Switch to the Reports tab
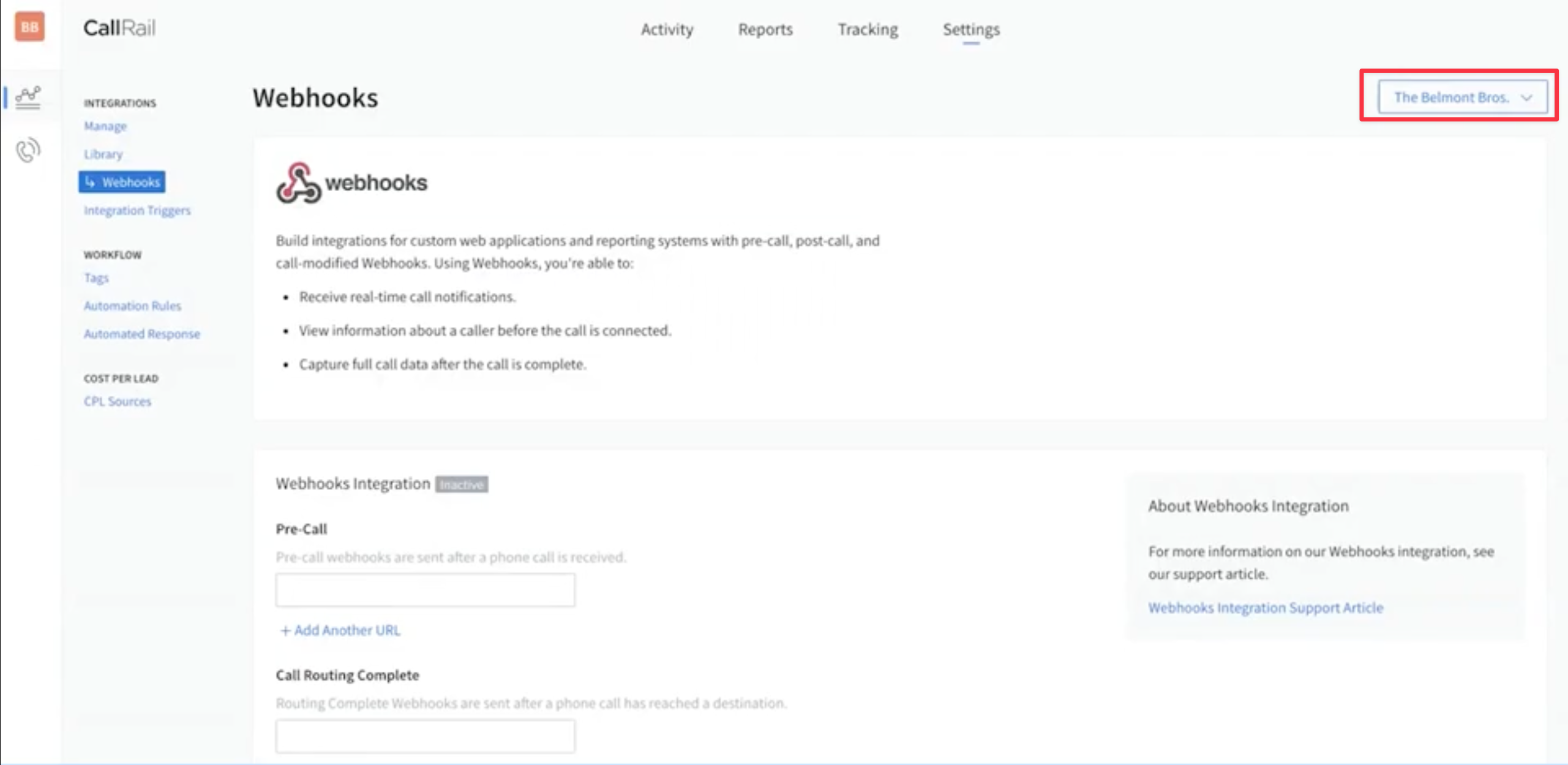Image resolution: width=1568 pixels, height=765 pixels. (x=765, y=29)
